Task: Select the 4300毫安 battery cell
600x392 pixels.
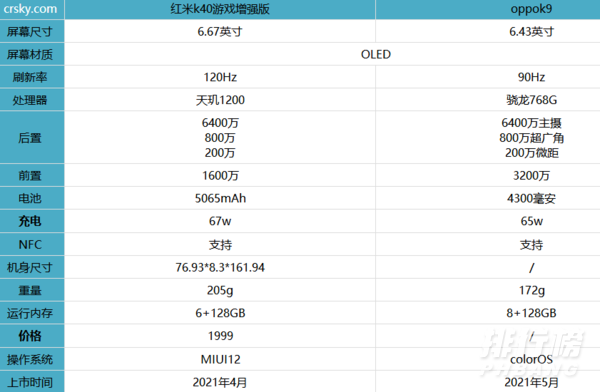Action: [x=488, y=198]
